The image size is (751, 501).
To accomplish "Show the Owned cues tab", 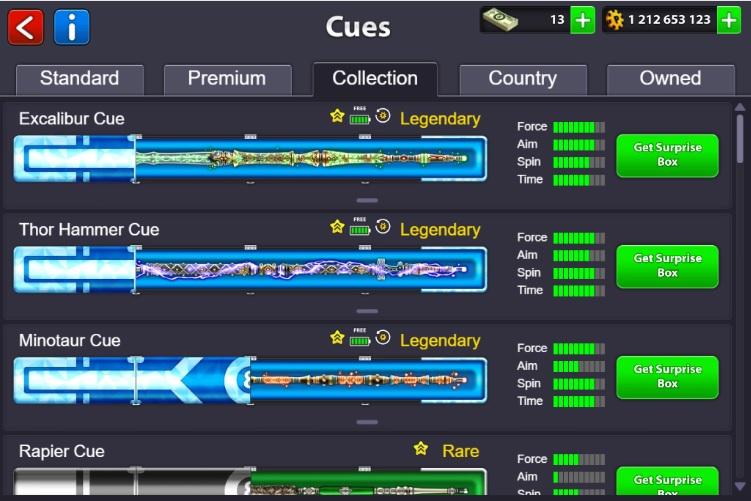I will [671, 80].
